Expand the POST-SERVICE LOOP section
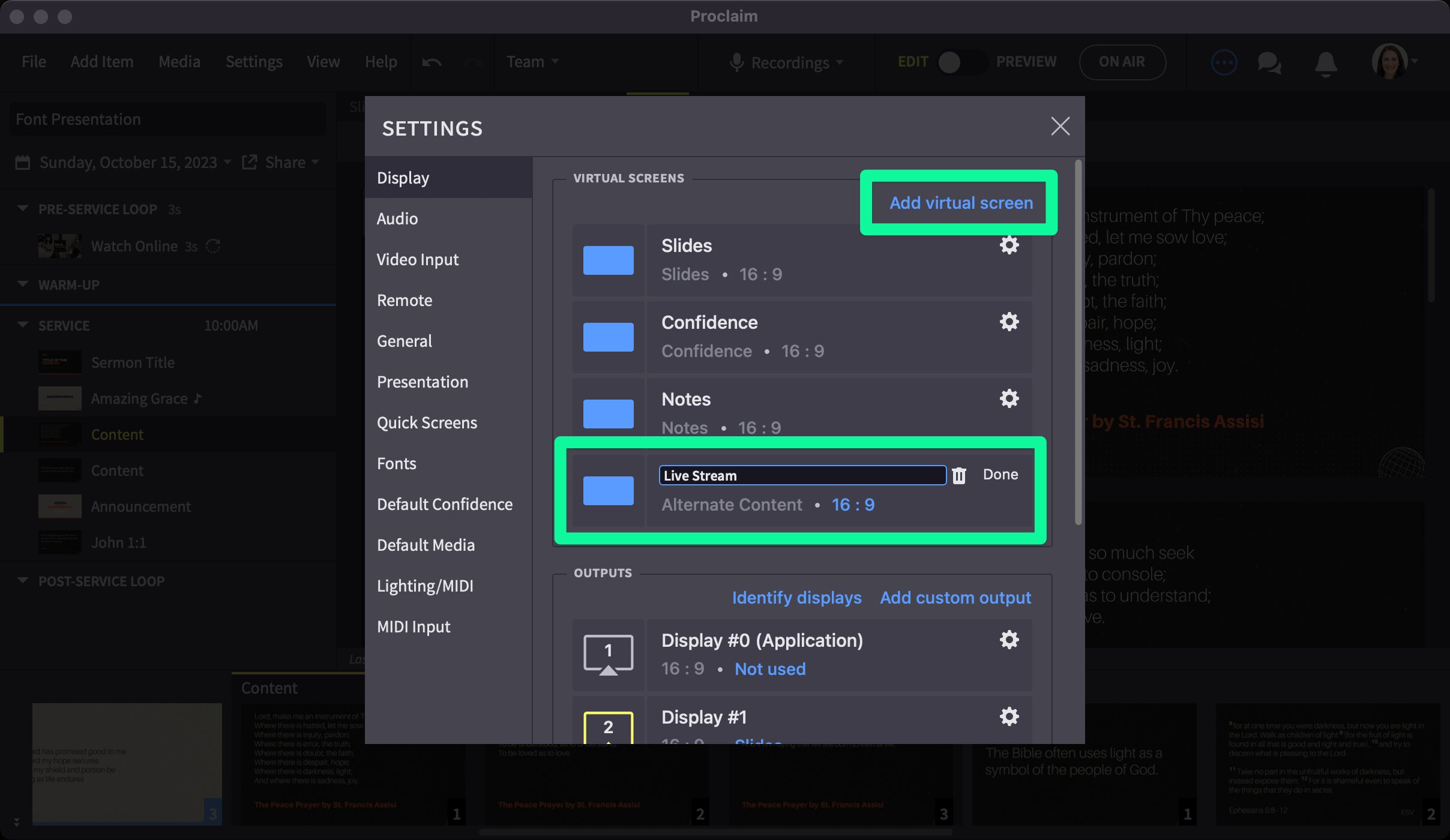The image size is (1450, 840). coord(22,581)
